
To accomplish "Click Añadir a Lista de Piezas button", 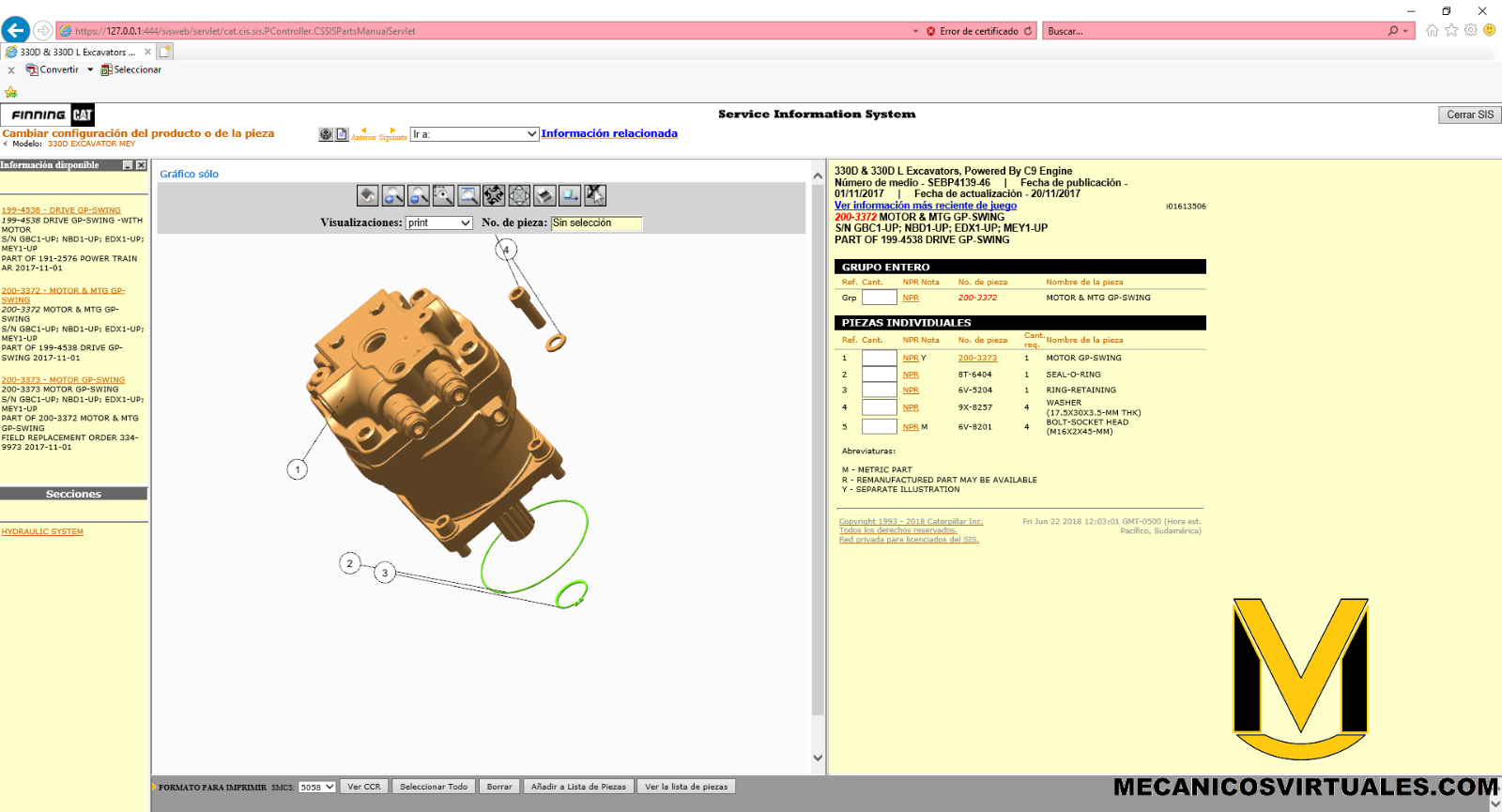I will point(578,787).
